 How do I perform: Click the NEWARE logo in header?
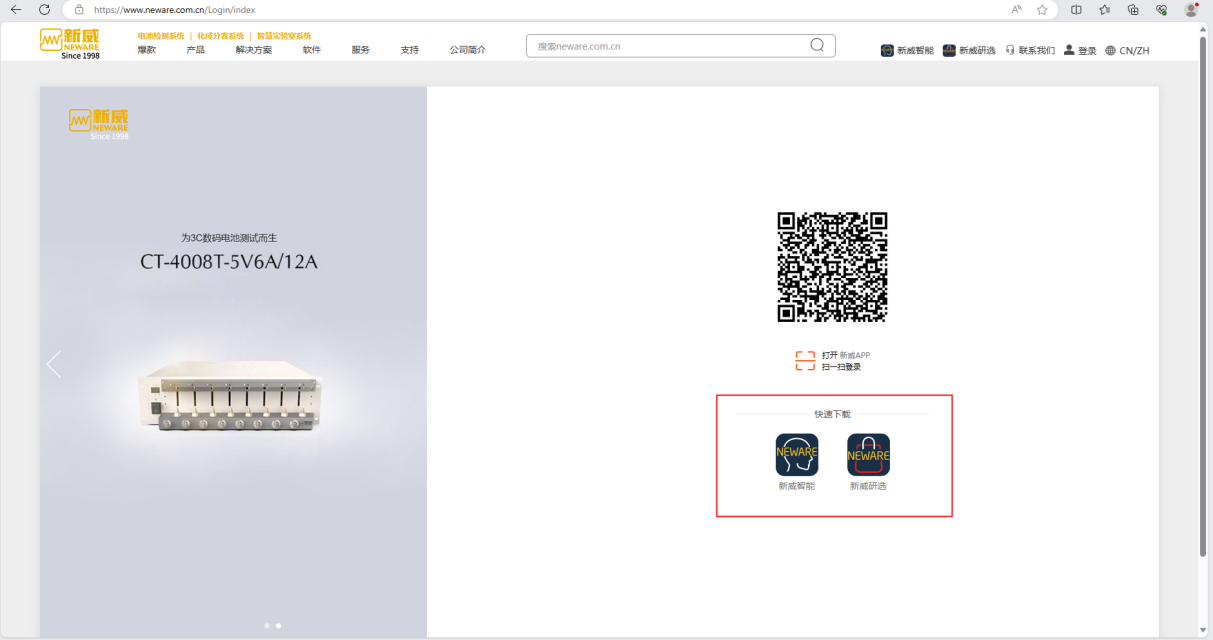pyautogui.click(x=70, y=43)
